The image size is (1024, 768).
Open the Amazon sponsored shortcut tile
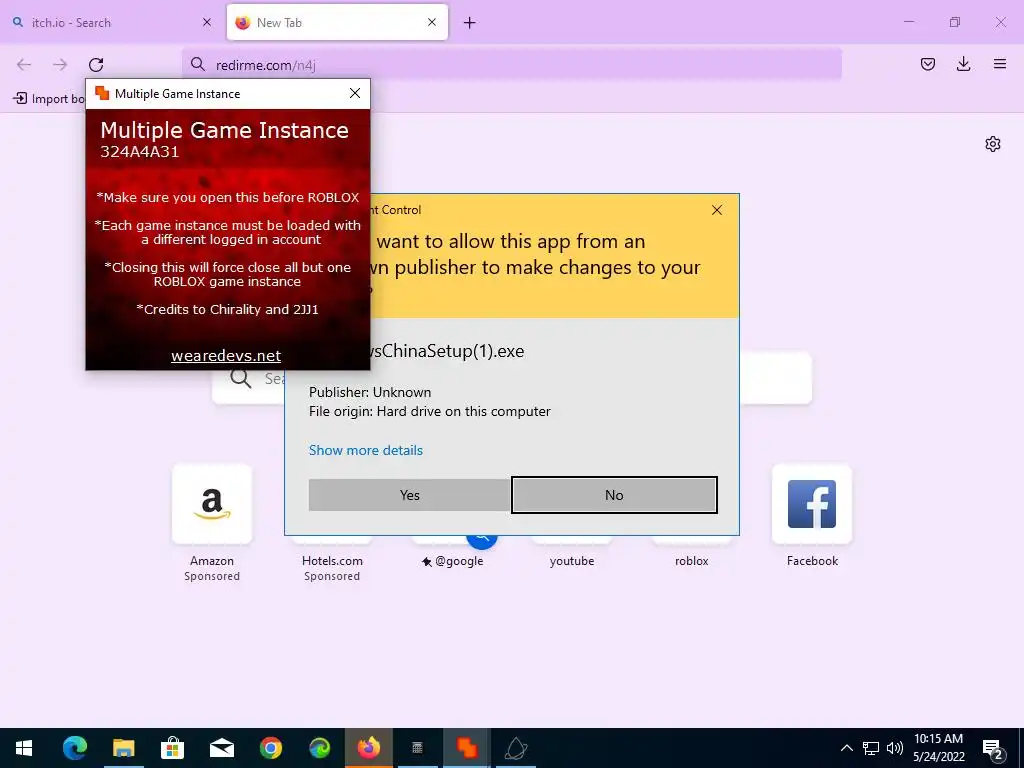click(x=212, y=504)
